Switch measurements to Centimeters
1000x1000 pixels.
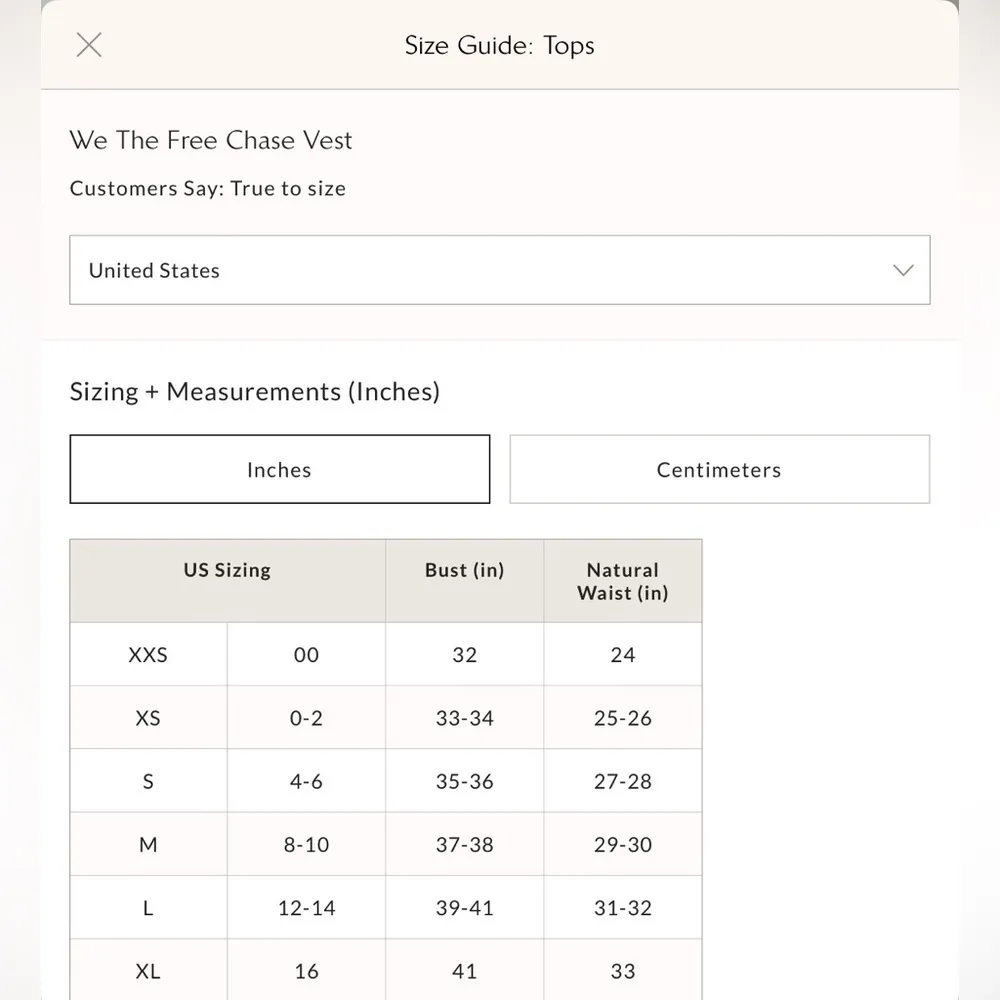pos(719,469)
